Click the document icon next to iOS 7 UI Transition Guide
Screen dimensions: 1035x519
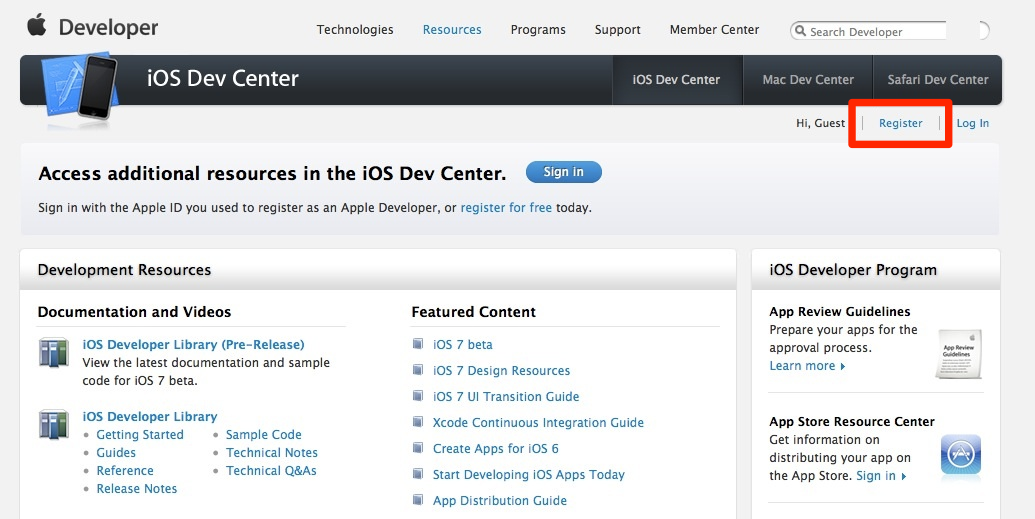click(418, 396)
